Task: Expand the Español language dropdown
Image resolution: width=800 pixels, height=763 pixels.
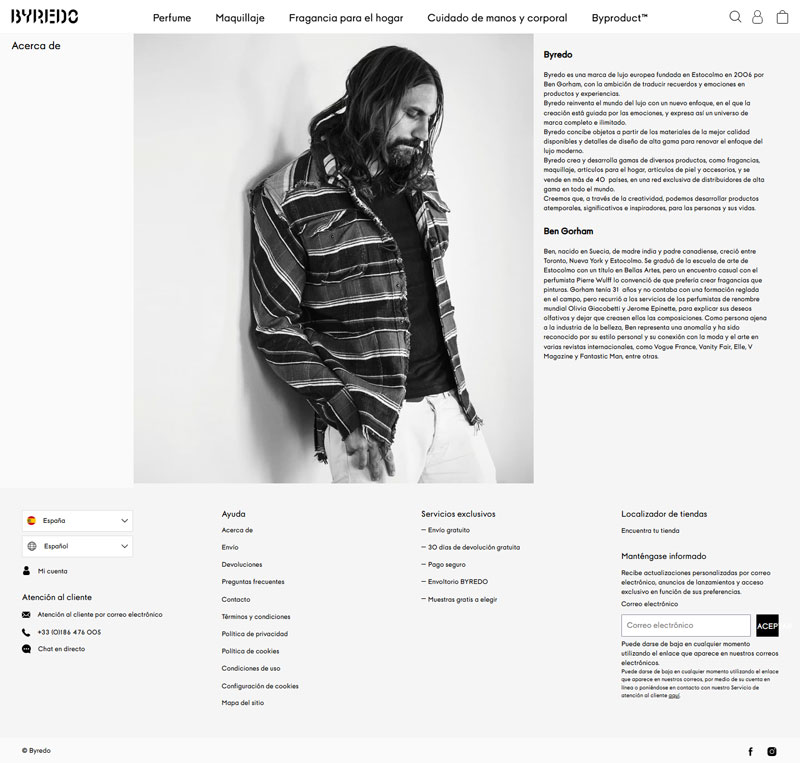Action: click(x=78, y=546)
